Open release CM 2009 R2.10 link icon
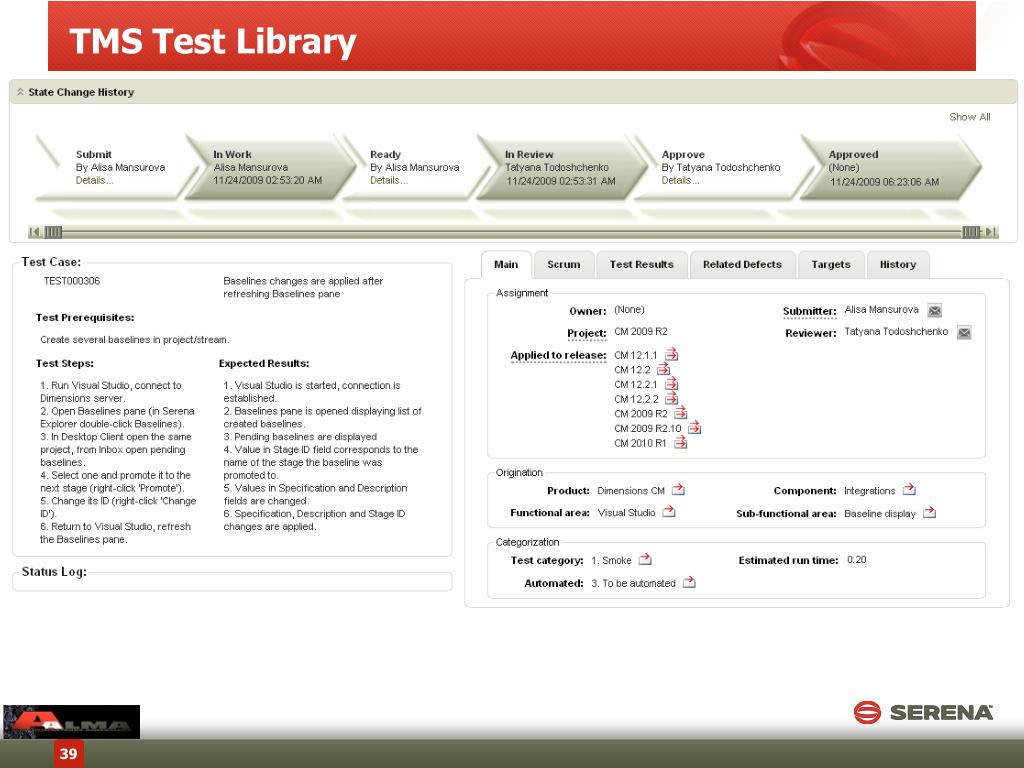Image resolution: width=1024 pixels, height=768 pixels. [694, 428]
